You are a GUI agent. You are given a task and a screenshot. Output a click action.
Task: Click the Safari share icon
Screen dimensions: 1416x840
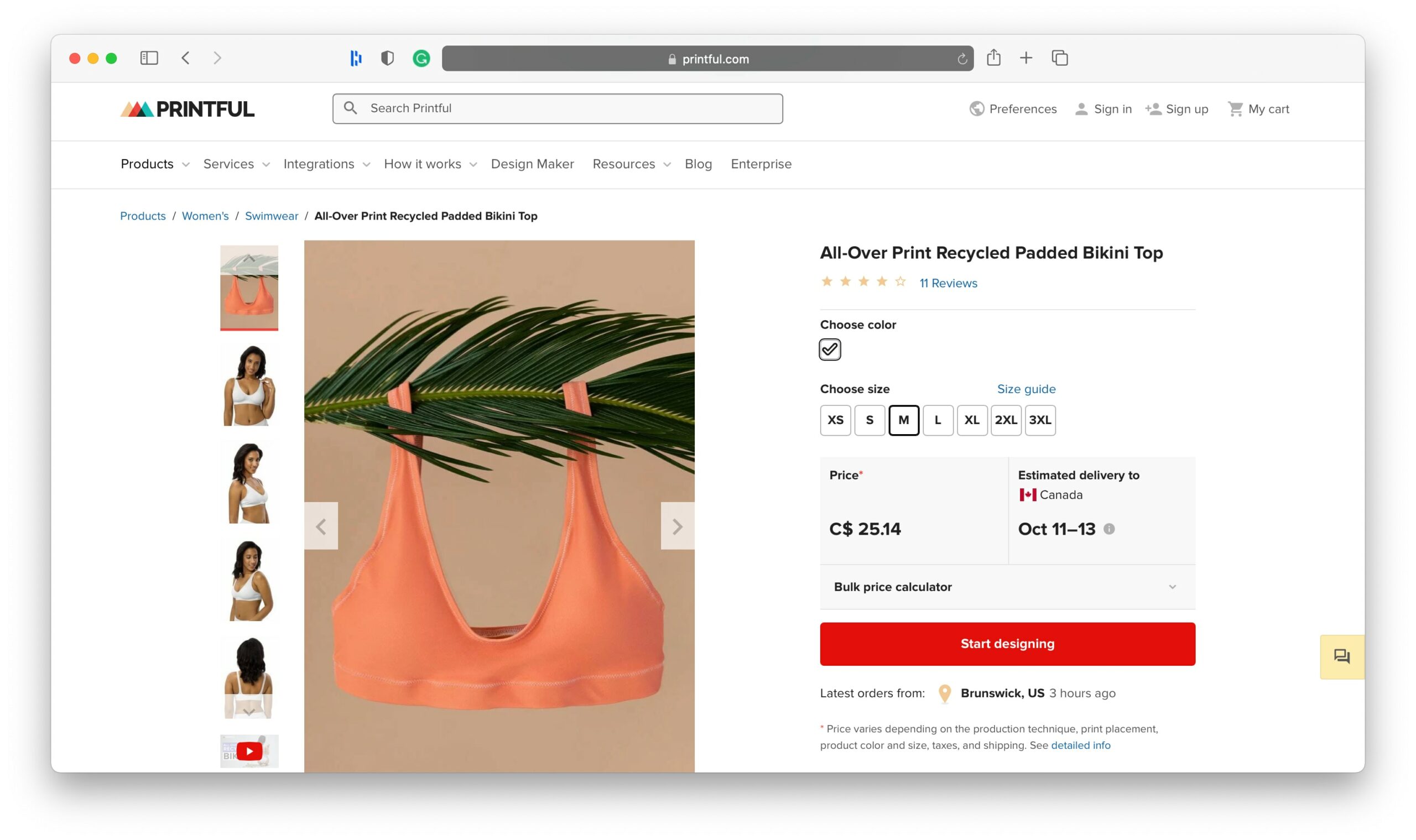[x=993, y=58]
